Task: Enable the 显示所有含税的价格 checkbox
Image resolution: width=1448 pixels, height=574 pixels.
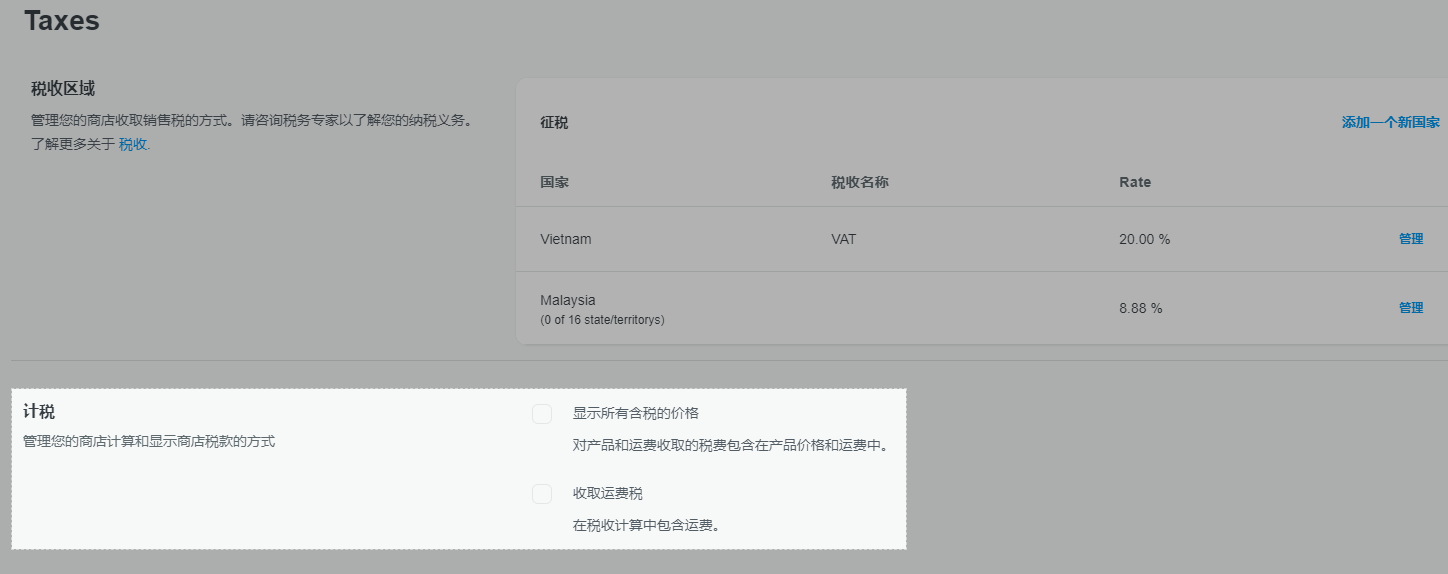Action: (542, 414)
